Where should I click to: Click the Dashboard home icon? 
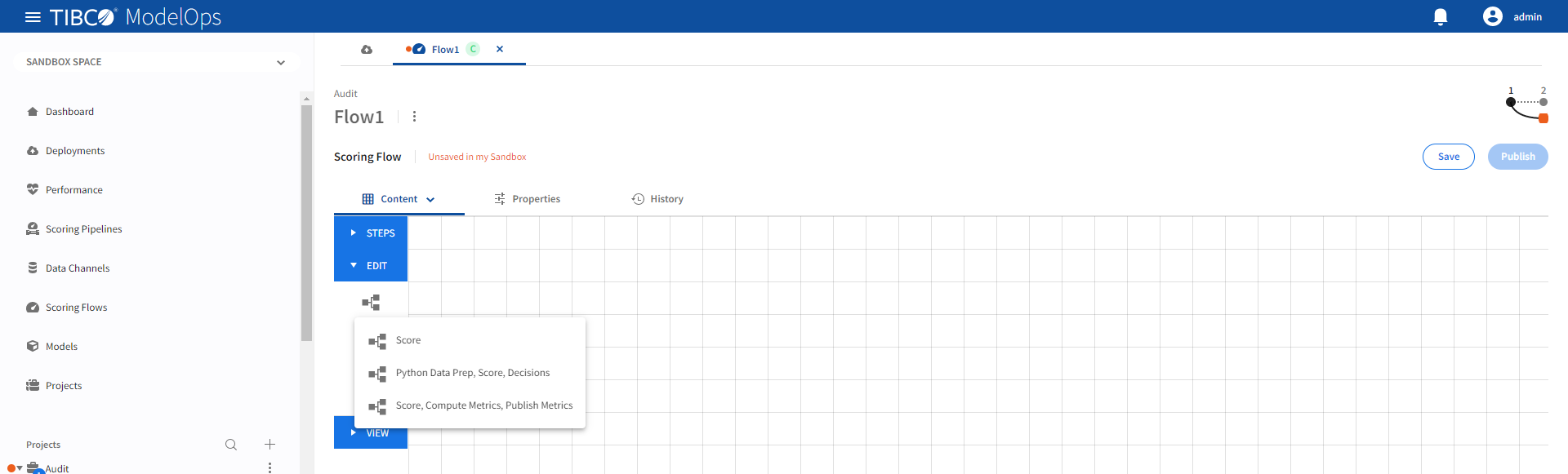(x=33, y=112)
